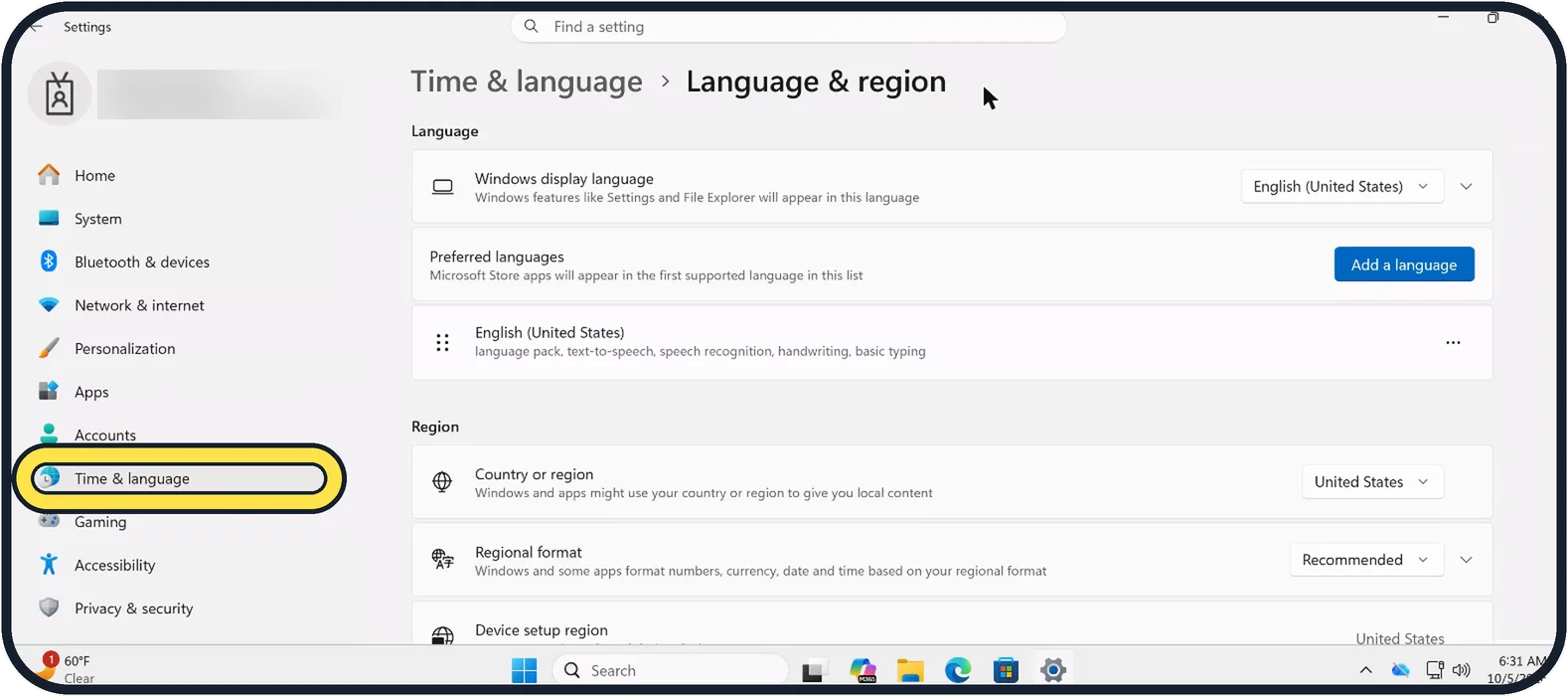Open the weather widget showing 60°F

point(68,669)
